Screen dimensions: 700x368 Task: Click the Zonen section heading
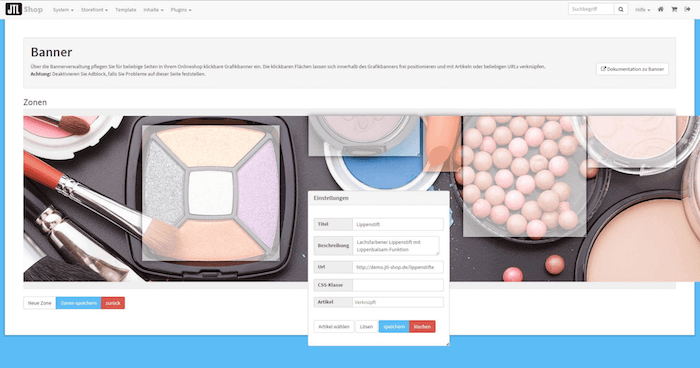(35, 102)
